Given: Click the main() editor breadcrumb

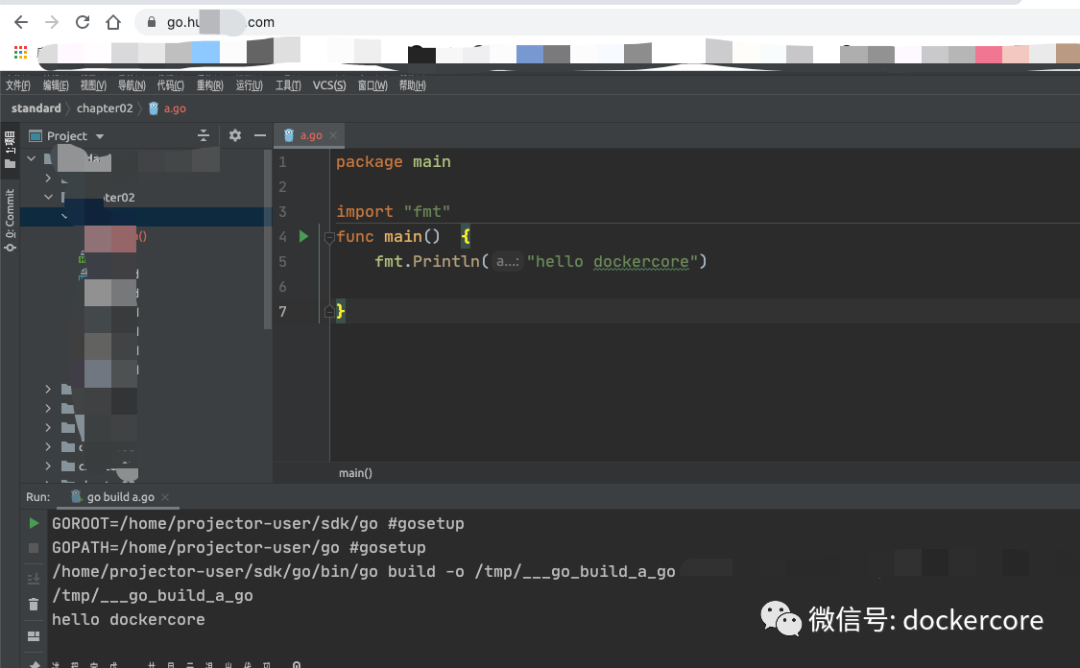Looking at the screenshot, I should coord(355,473).
